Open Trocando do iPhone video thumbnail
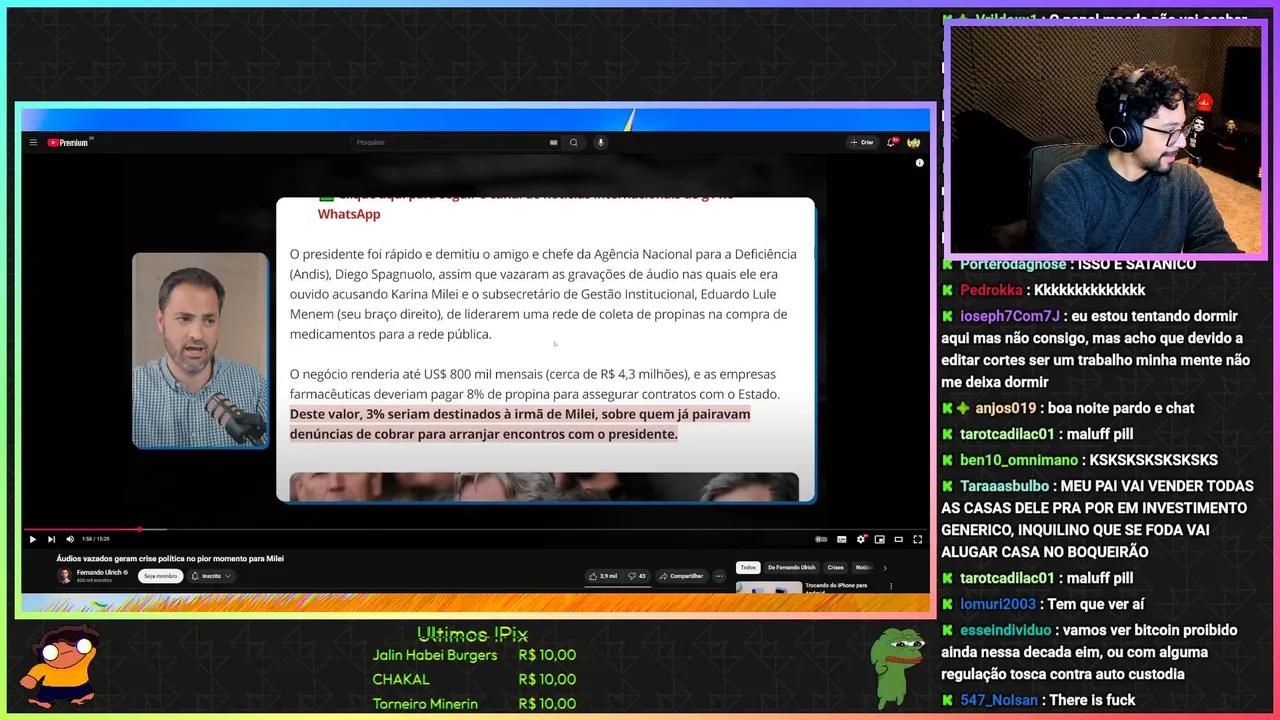1280x720 pixels. (769, 587)
